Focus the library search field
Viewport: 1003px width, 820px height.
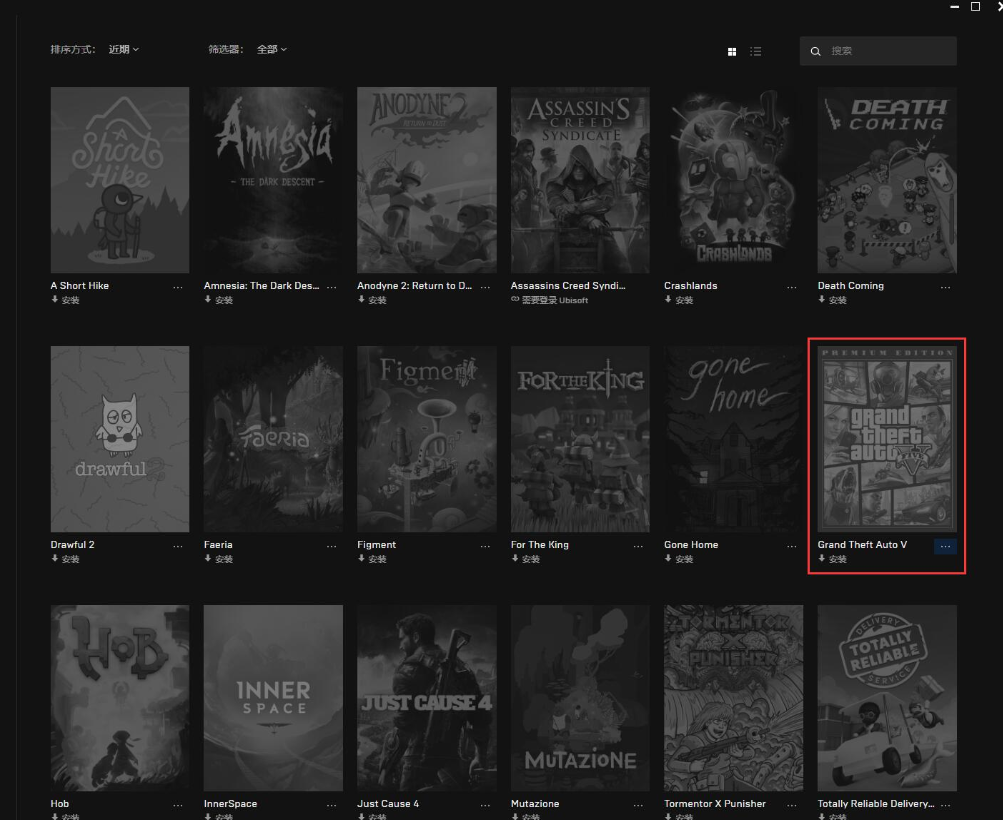coord(878,51)
